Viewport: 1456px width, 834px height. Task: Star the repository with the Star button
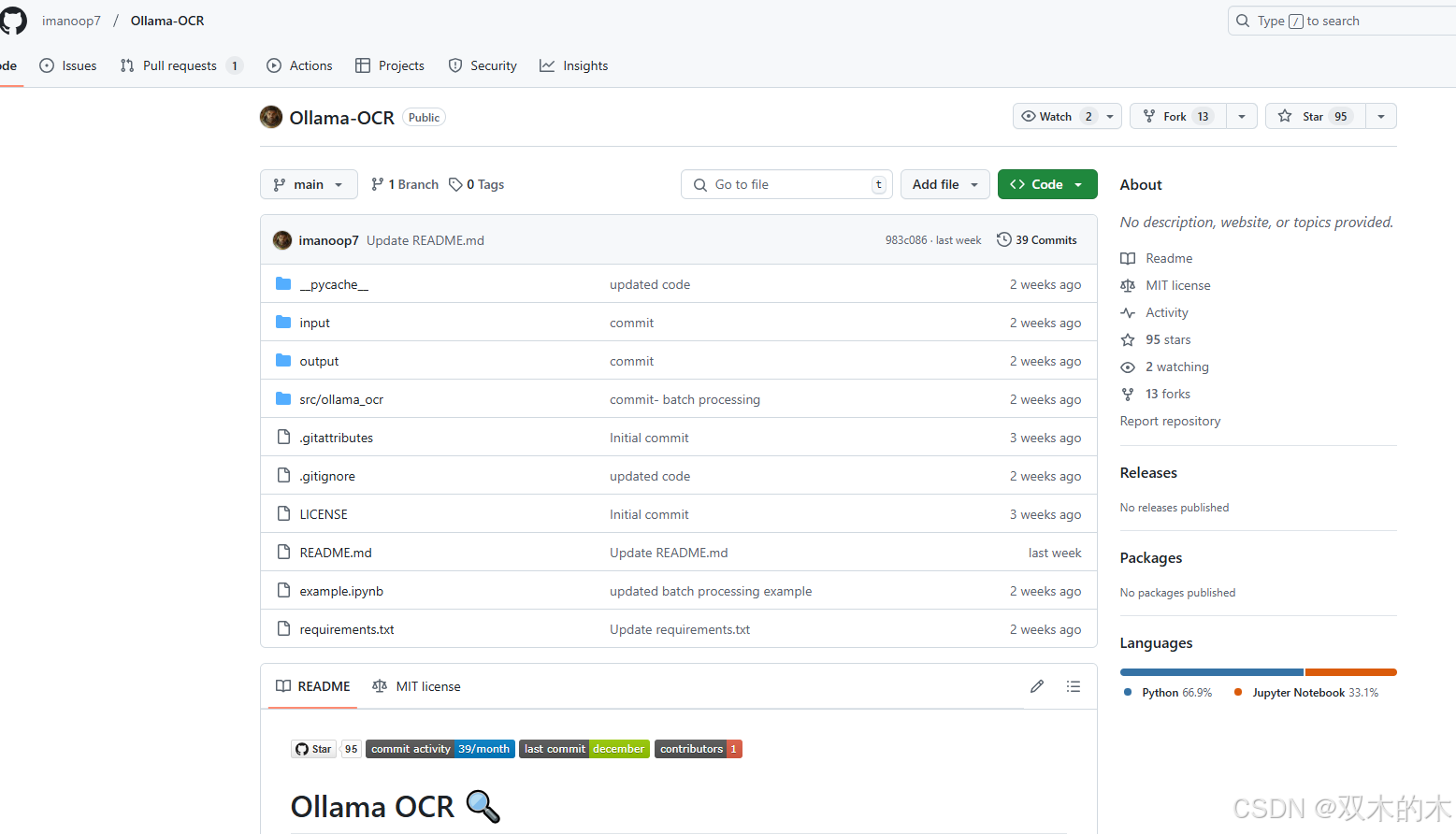coord(1316,116)
